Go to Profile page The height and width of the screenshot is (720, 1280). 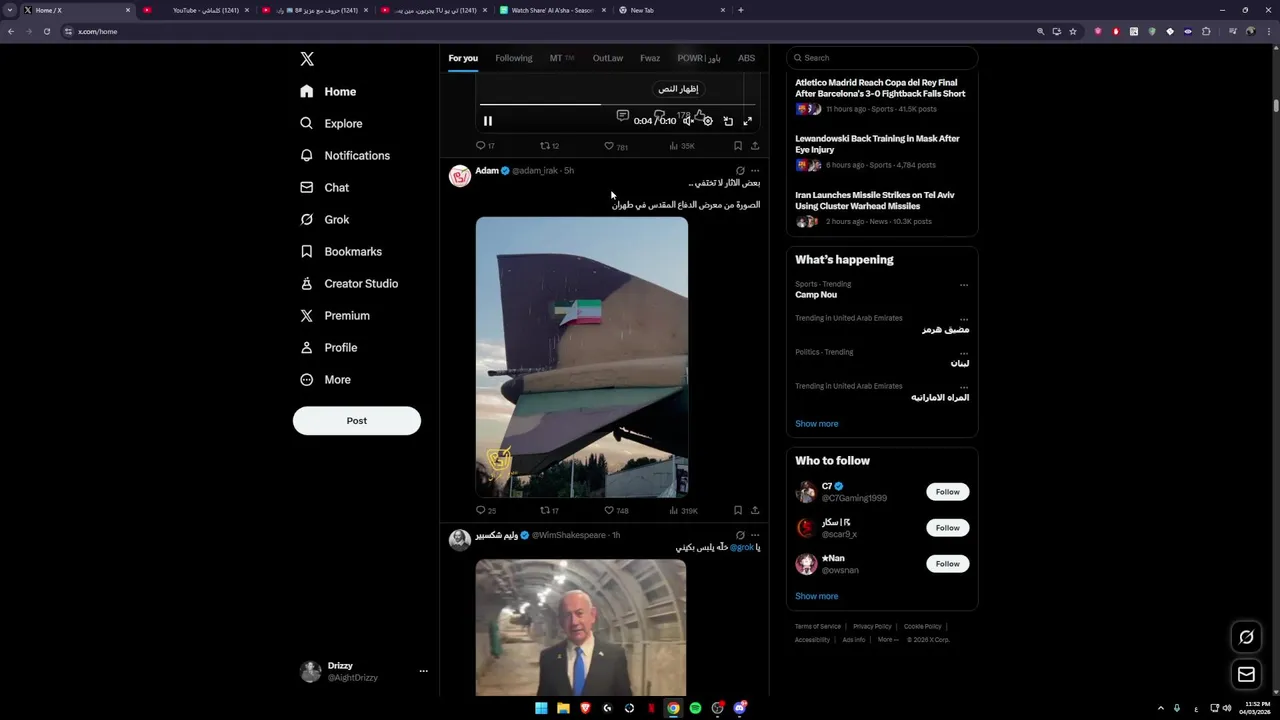329,347
